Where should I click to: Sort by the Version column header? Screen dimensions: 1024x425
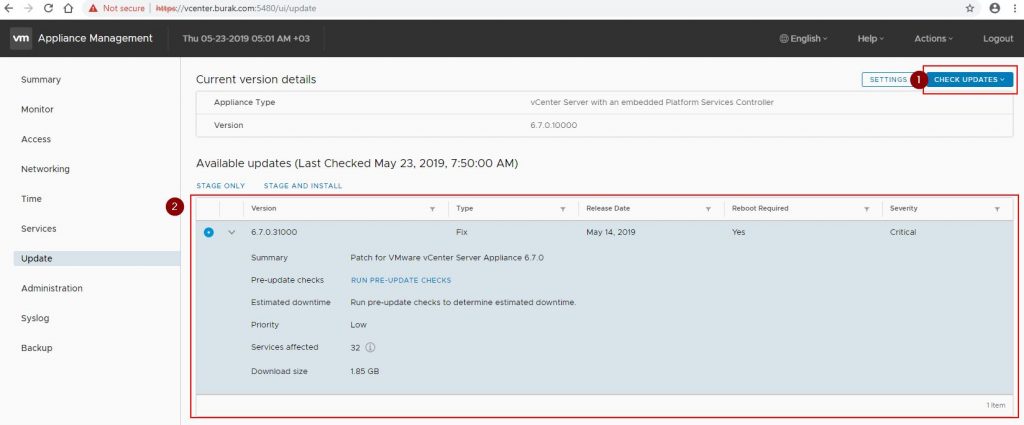[x=264, y=208]
